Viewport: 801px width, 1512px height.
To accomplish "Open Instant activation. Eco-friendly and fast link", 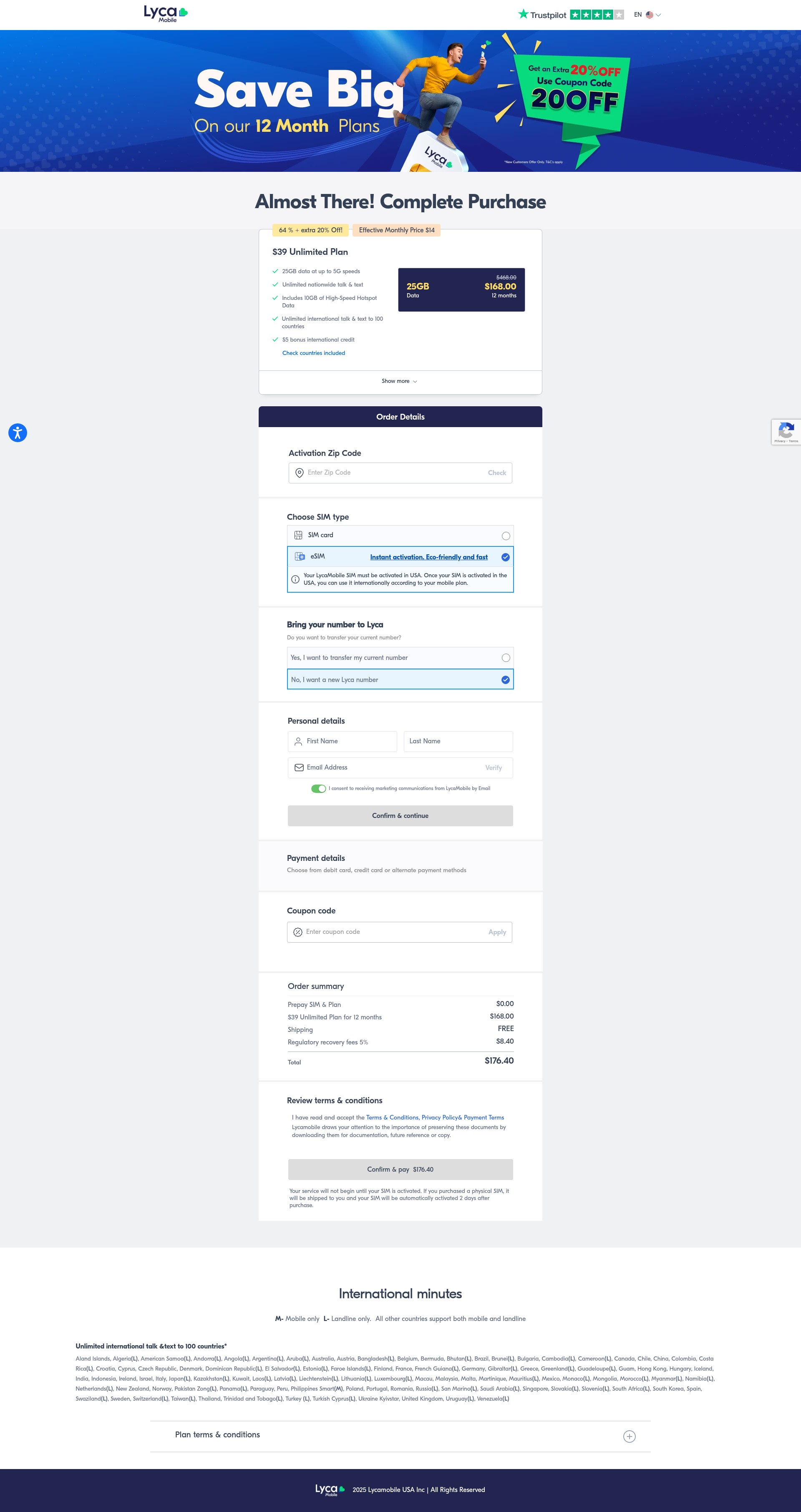I will (429, 557).
